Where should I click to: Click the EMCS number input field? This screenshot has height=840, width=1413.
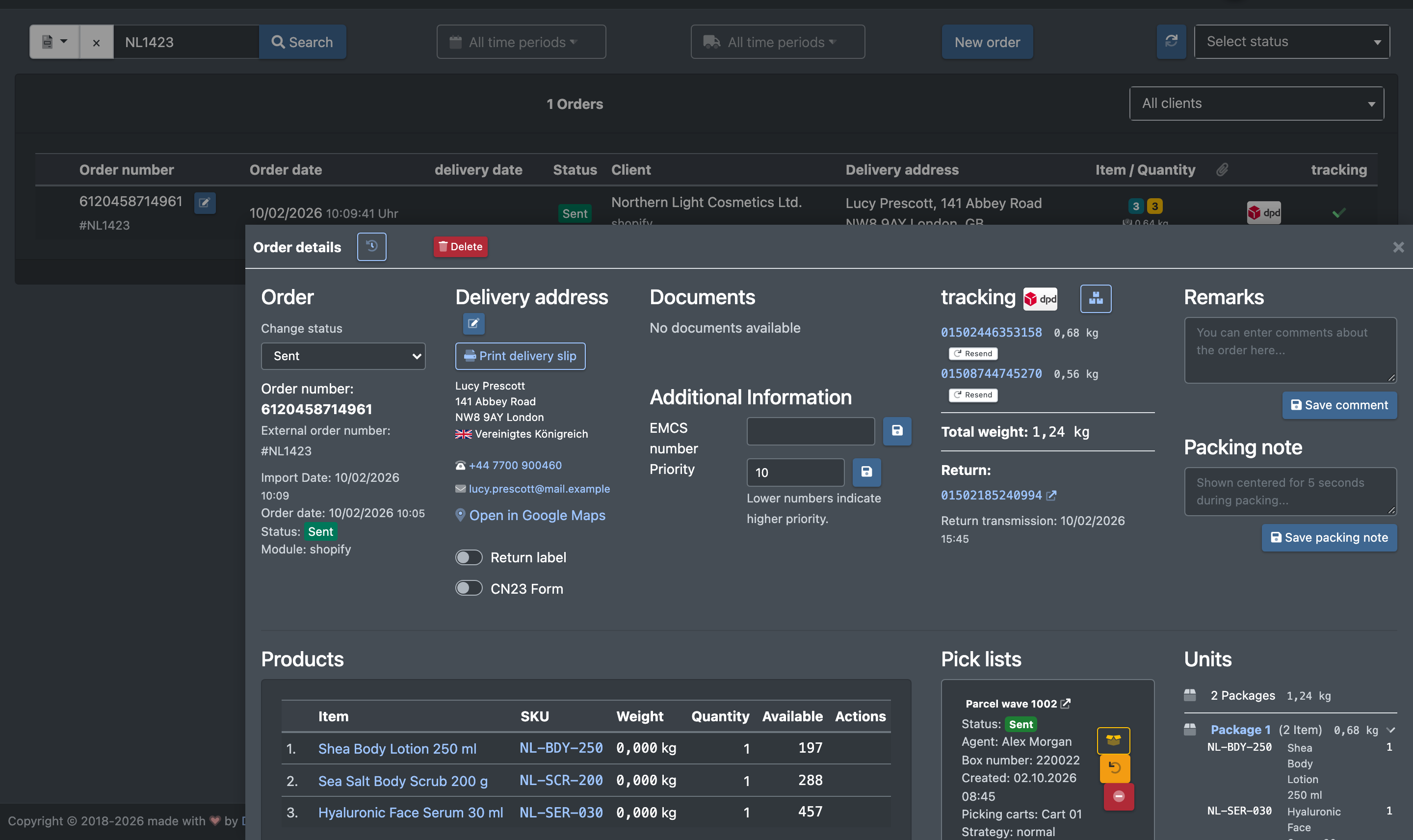tap(811, 431)
